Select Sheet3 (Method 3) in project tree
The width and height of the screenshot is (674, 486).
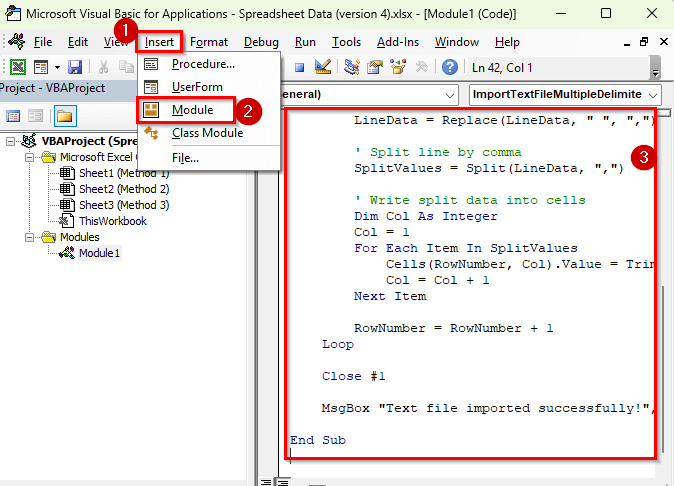(x=124, y=205)
